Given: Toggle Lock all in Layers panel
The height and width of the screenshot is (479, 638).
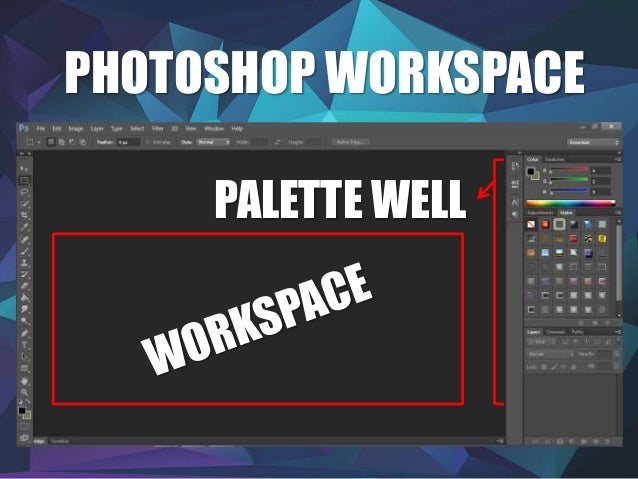Looking at the screenshot, I should click(573, 367).
